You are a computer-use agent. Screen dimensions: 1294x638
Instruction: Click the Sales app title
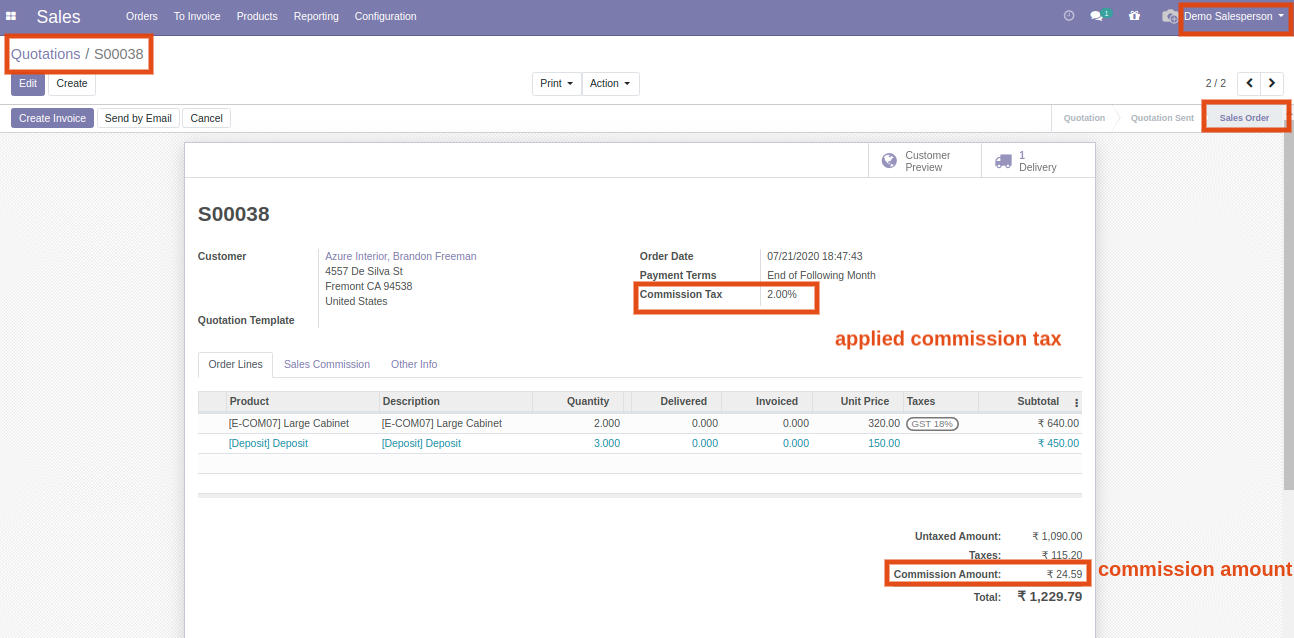pyautogui.click(x=59, y=17)
